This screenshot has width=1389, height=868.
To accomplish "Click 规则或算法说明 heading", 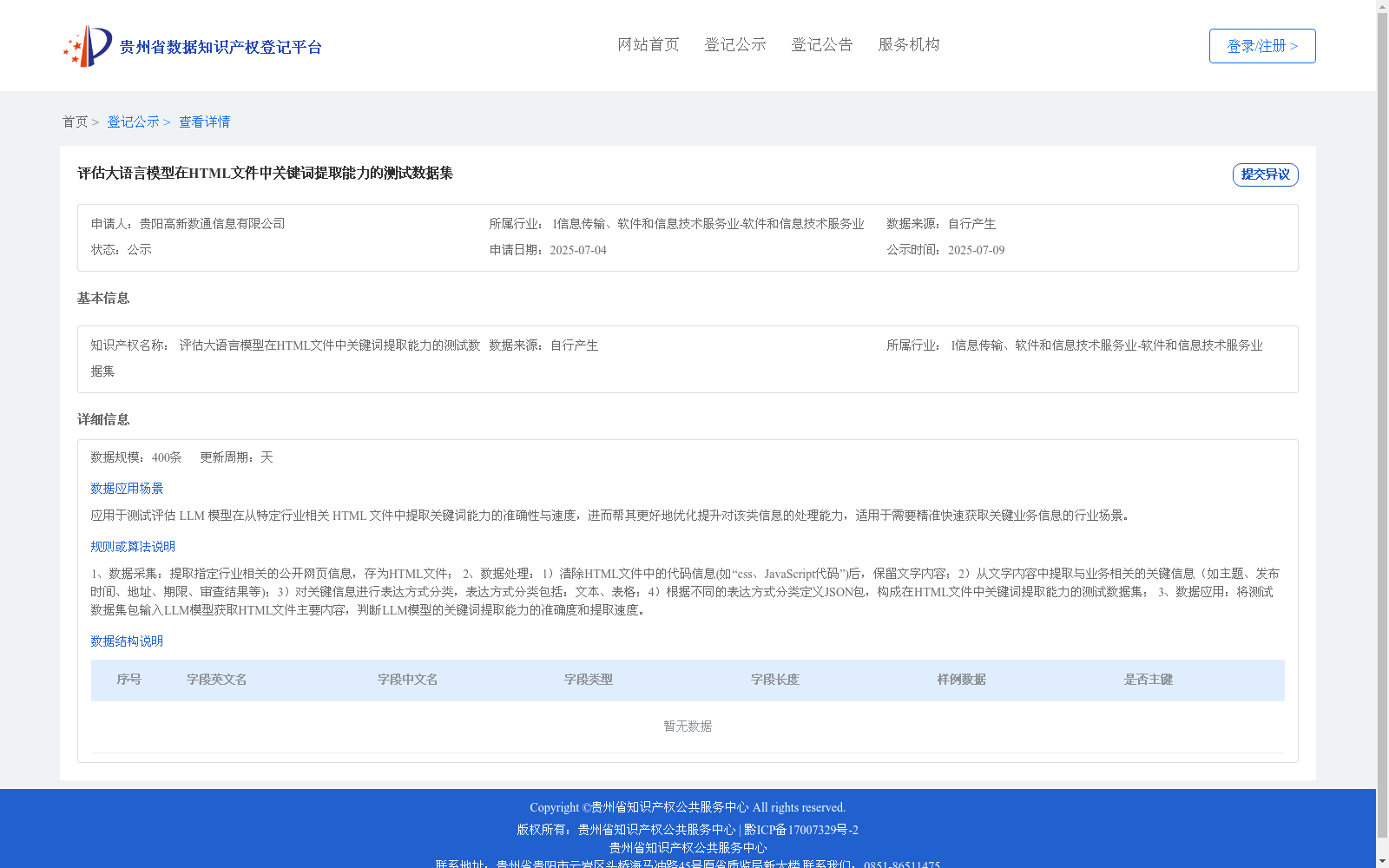I will 133,547.
